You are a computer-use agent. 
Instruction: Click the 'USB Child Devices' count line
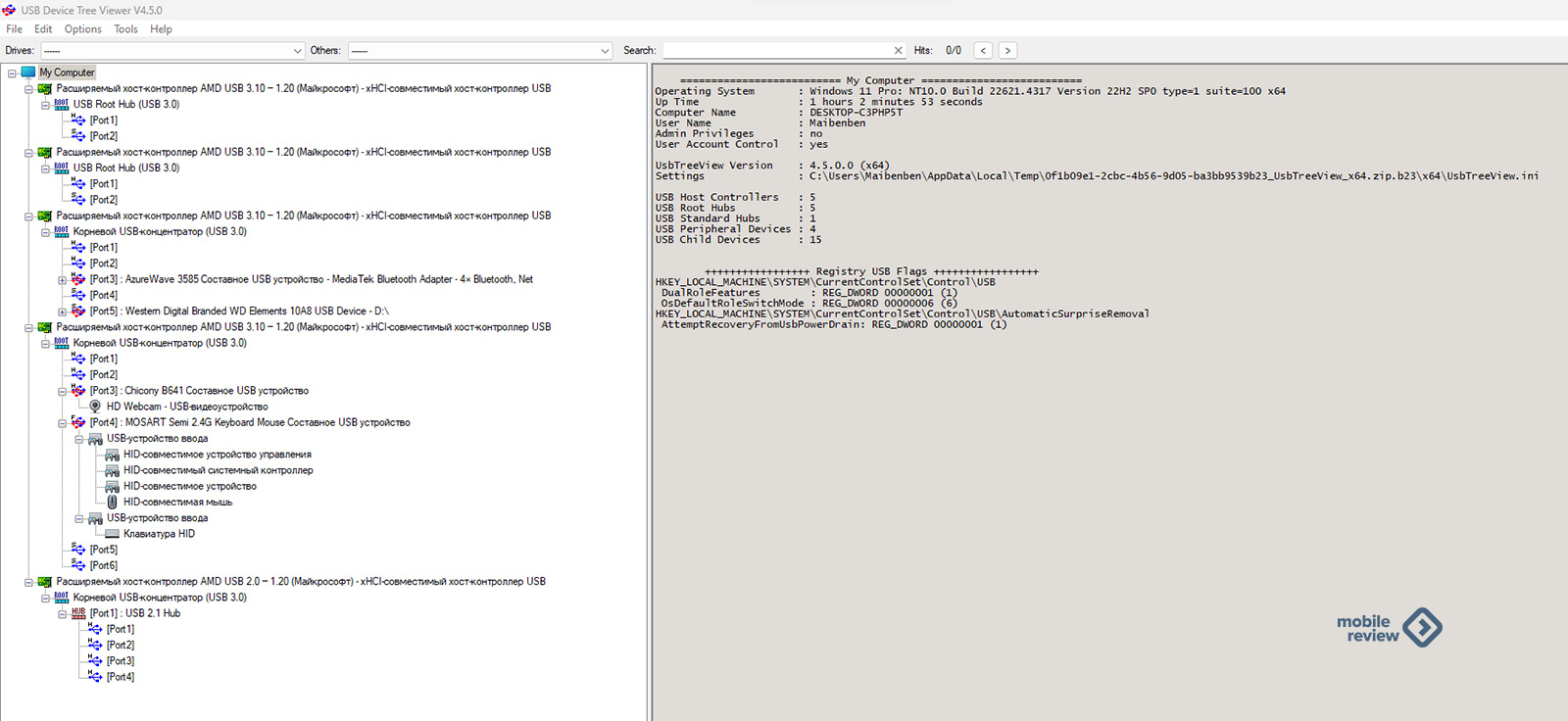(739, 240)
